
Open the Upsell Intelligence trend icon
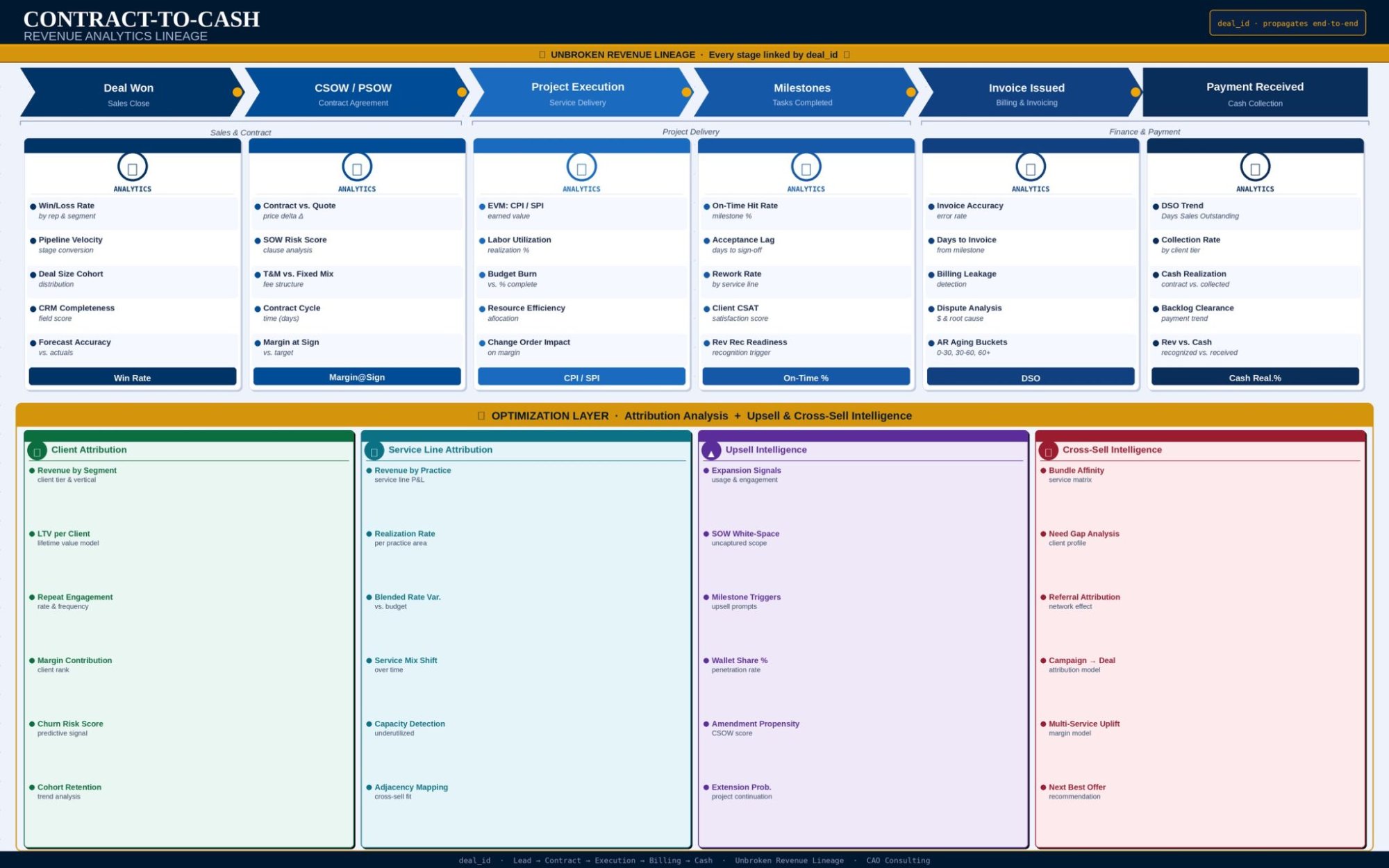[x=710, y=451]
